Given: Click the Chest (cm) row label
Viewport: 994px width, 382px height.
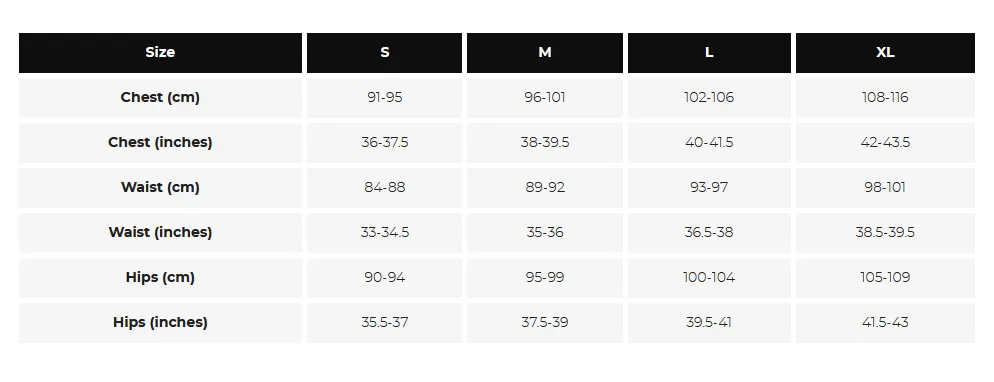Looking at the screenshot, I should tap(160, 98).
